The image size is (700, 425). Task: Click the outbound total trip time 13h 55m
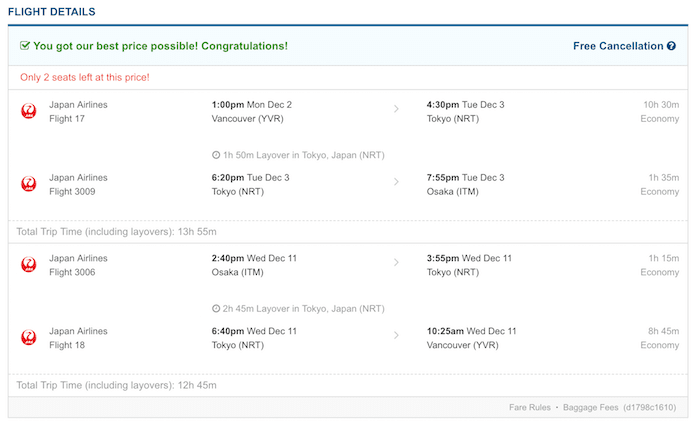click(x=116, y=231)
